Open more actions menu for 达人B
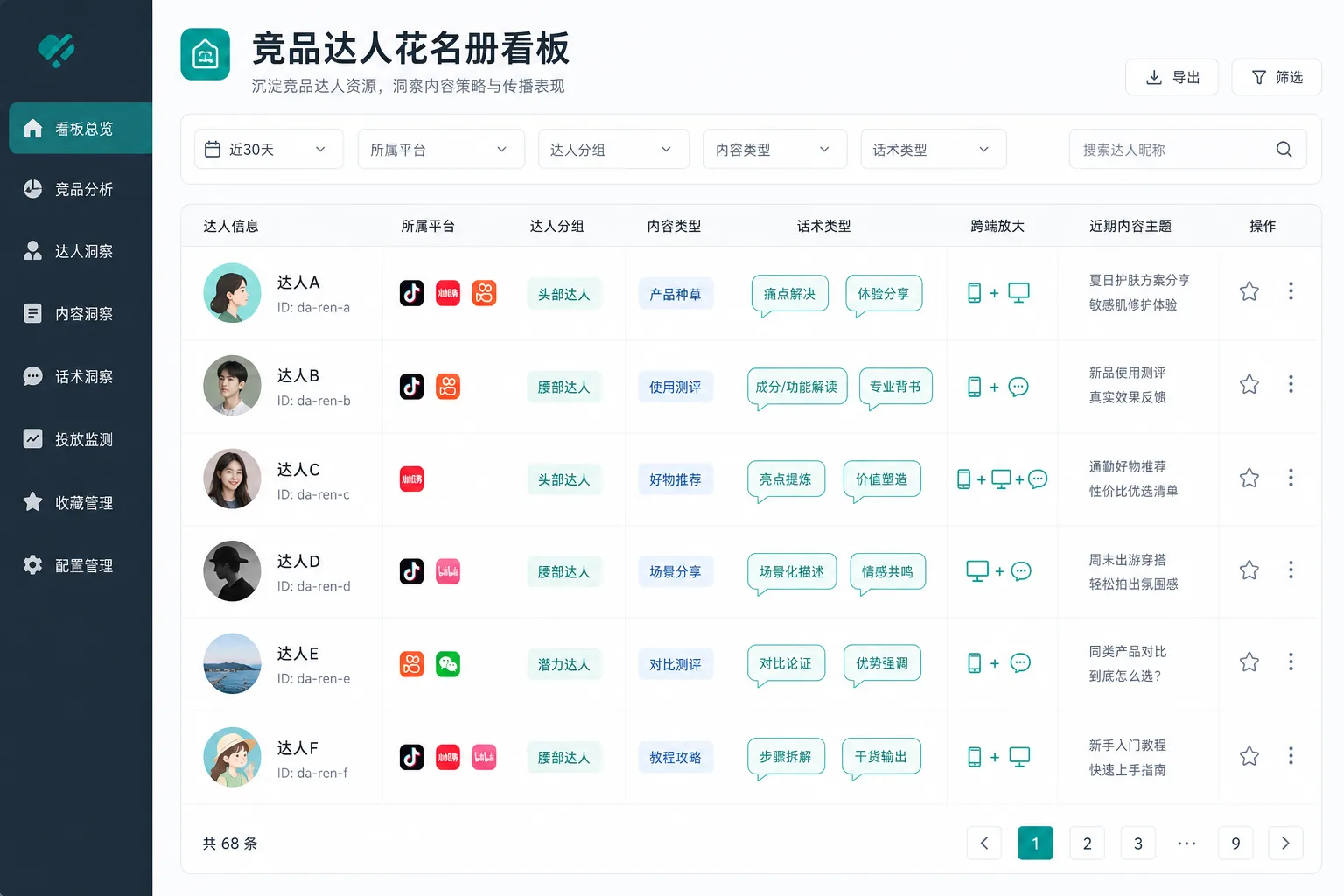The image size is (1344, 896). tap(1291, 384)
